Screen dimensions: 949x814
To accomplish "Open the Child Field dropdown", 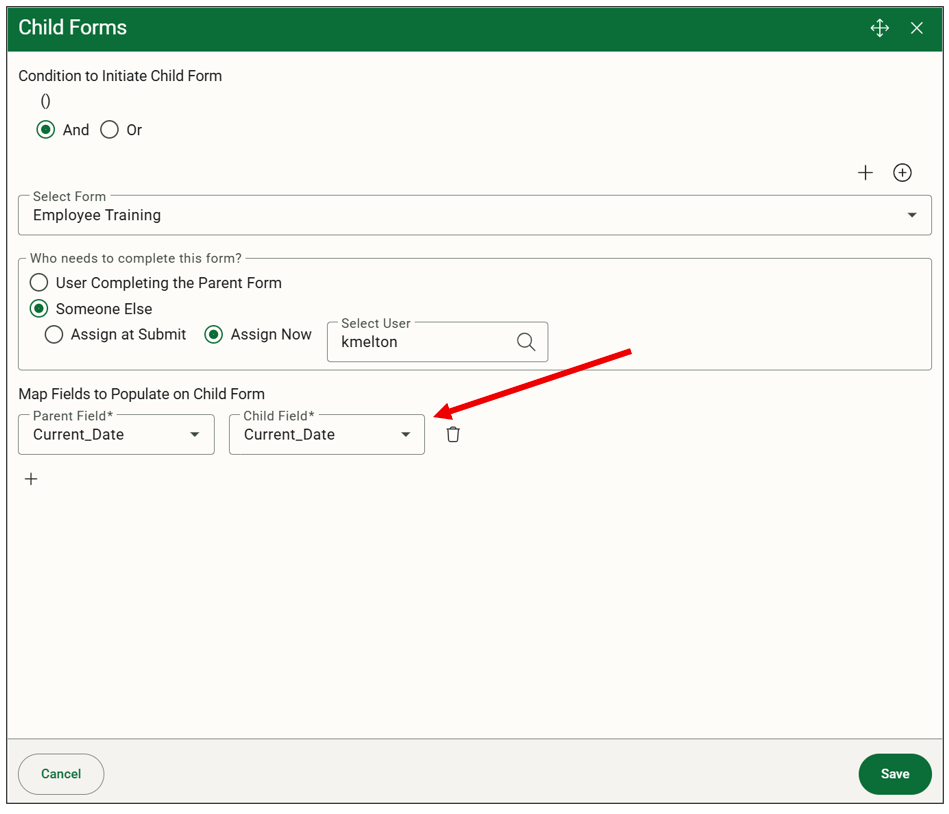I will pyautogui.click(x=327, y=435).
